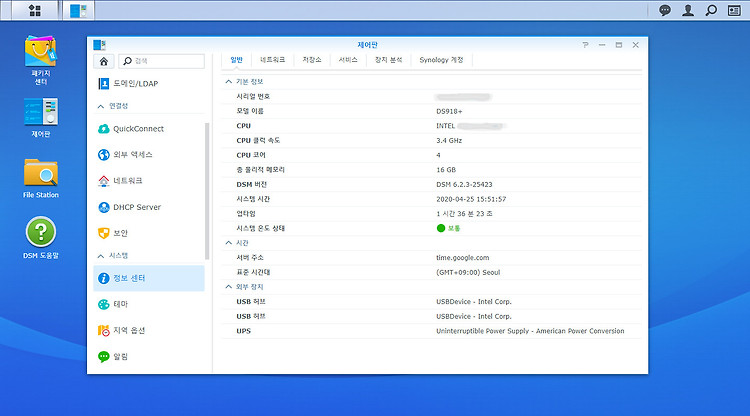Minimize the Control Panel window

(602, 45)
